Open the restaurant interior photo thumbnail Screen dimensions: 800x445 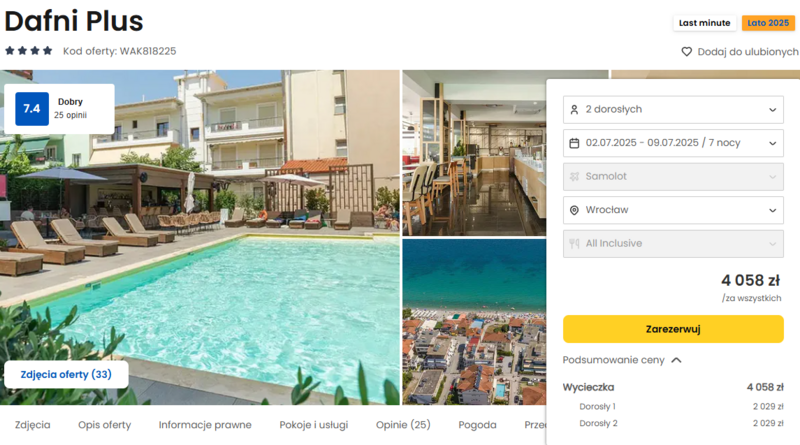point(474,153)
